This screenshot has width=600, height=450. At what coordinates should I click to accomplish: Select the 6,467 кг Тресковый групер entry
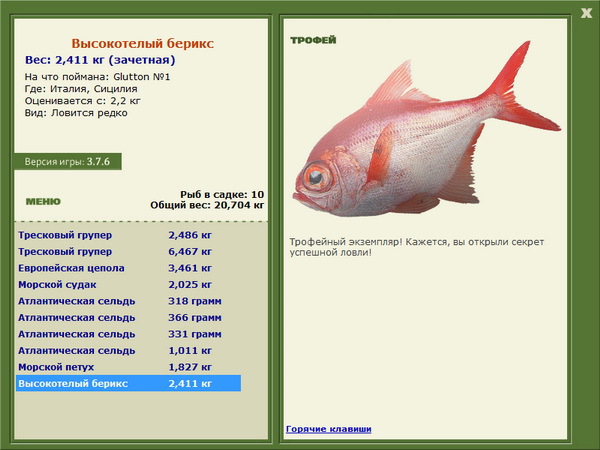[x=129, y=251]
